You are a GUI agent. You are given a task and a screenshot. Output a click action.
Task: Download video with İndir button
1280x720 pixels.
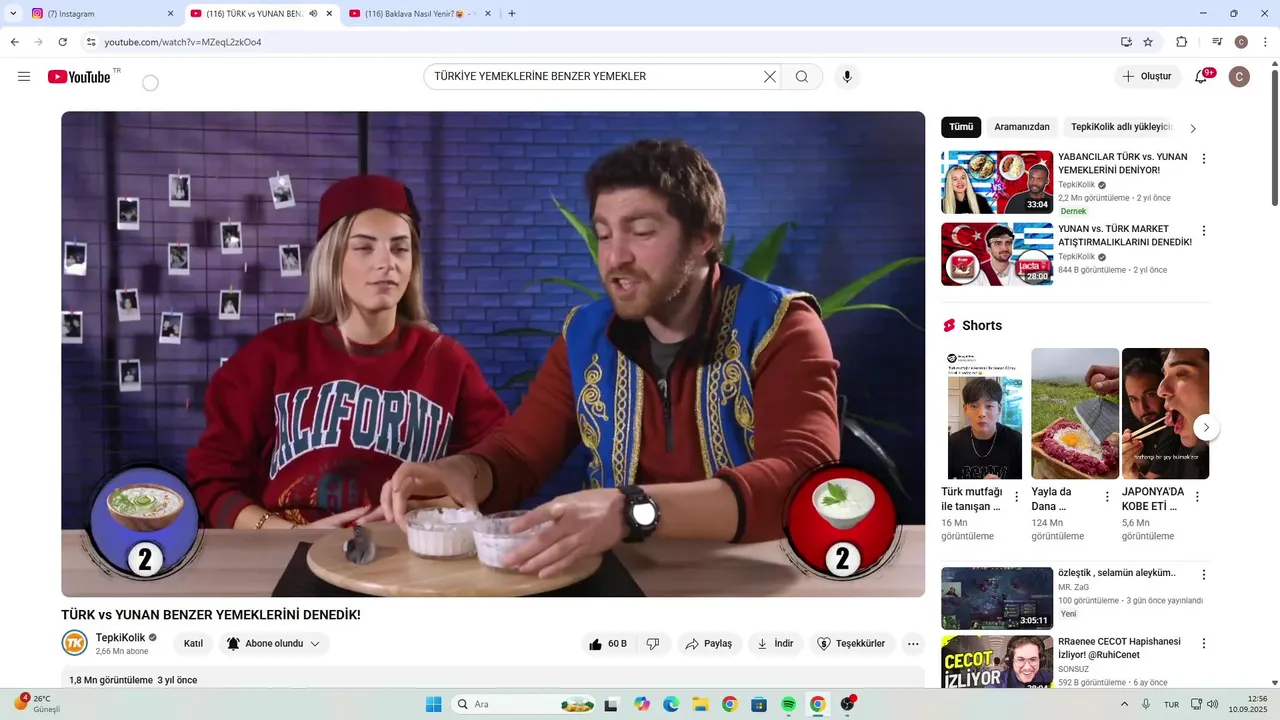tap(776, 644)
